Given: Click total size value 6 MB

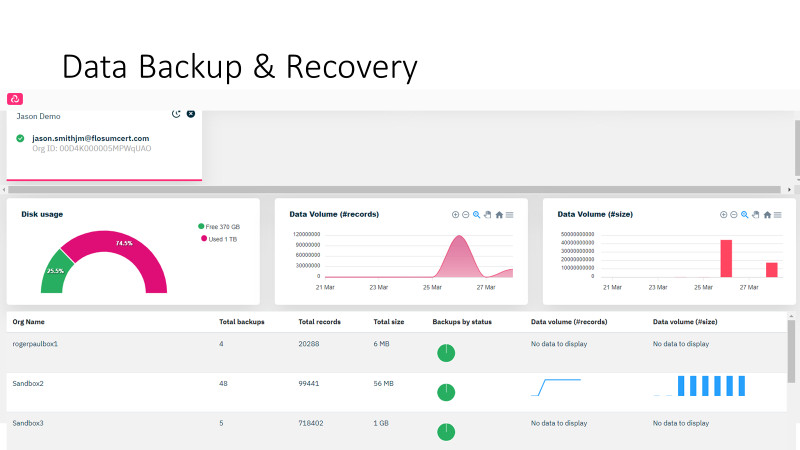Looking at the screenshot, I should click(381, 344).
